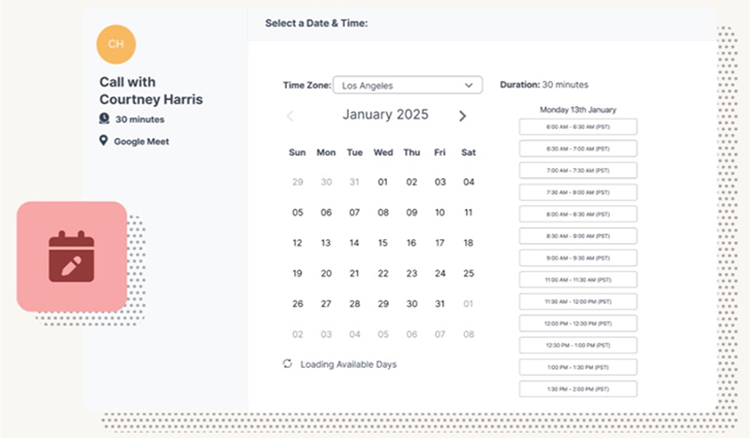Choose the 9:00 AM - 9:30 AM slot

coord(578,257)
